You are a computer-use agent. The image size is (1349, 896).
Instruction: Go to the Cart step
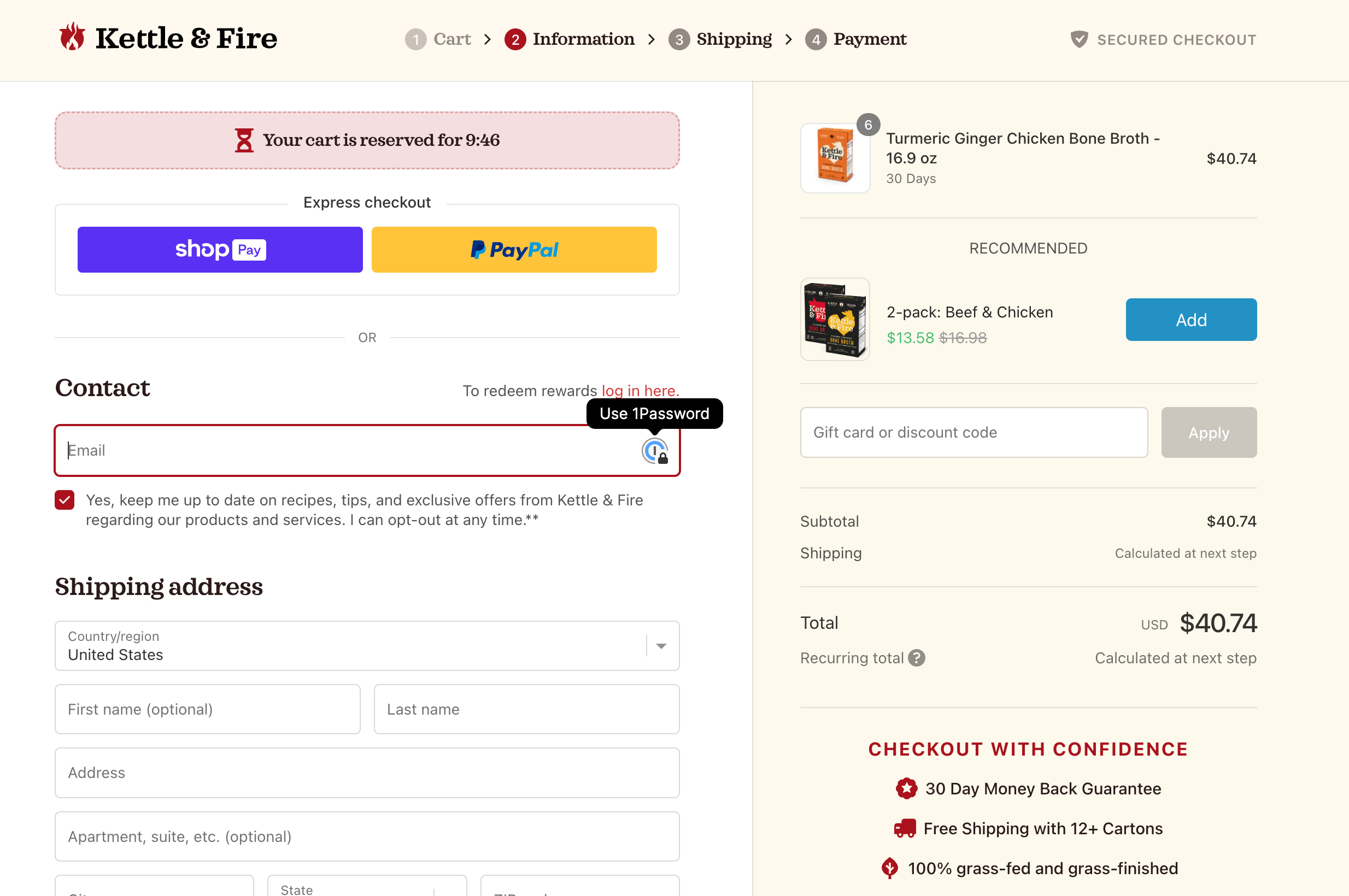pyautogui.click(x=438, y=39)
